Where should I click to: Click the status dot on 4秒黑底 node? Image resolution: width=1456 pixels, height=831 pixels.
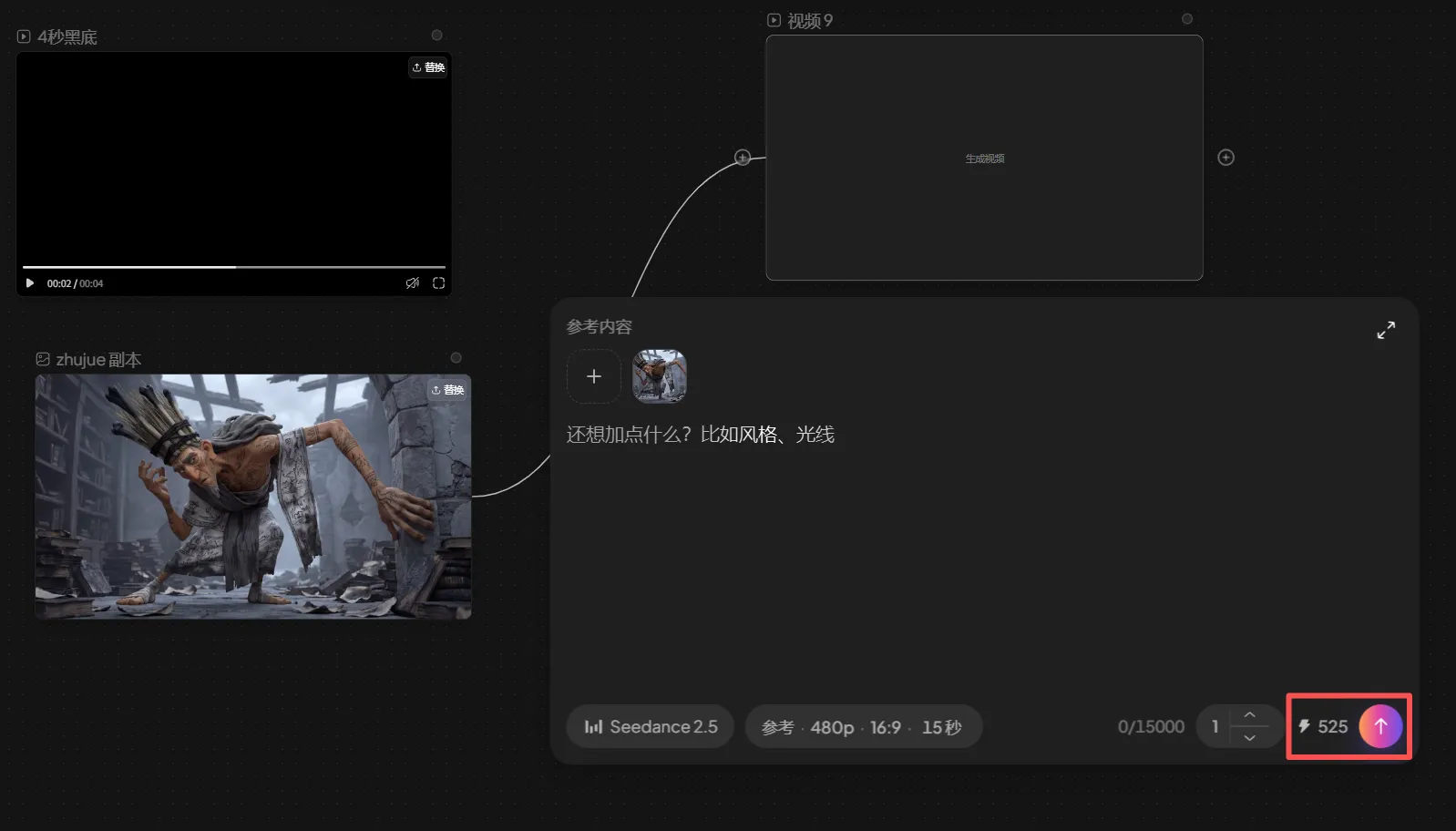(436, 36)
